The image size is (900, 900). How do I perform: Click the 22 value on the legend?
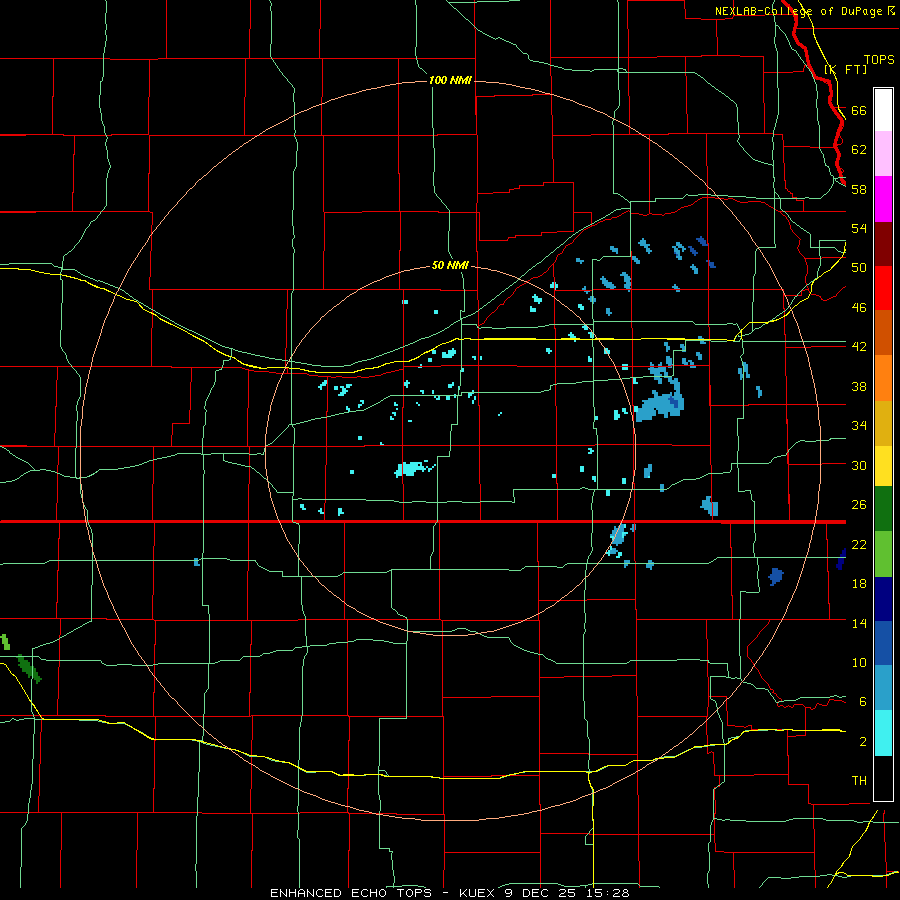[859, 544]
